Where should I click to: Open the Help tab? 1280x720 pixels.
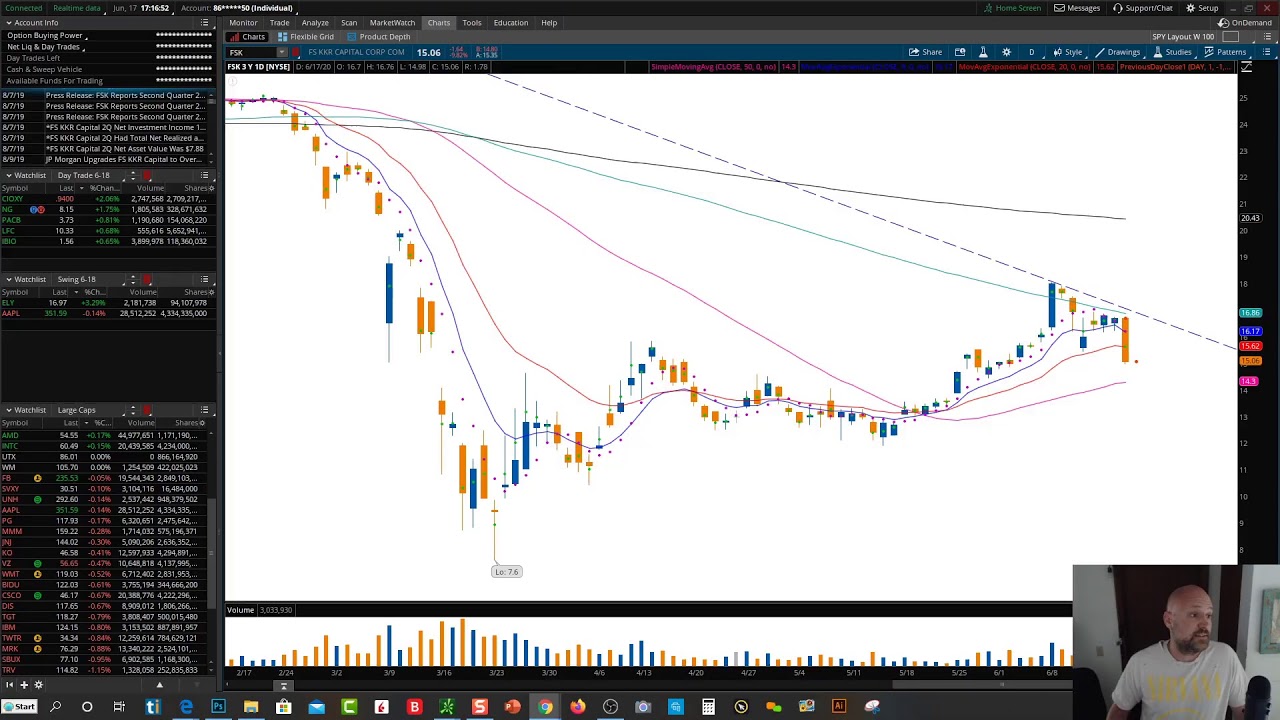coord(549,22)
